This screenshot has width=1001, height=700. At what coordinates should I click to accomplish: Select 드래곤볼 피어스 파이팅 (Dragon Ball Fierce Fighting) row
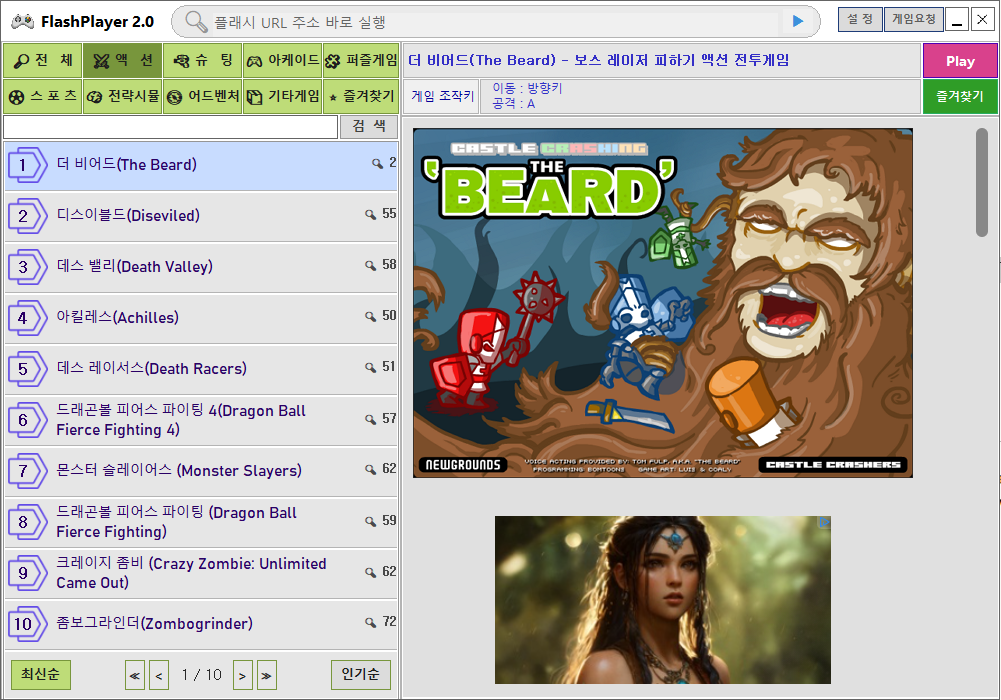click(x=200, y=523)
